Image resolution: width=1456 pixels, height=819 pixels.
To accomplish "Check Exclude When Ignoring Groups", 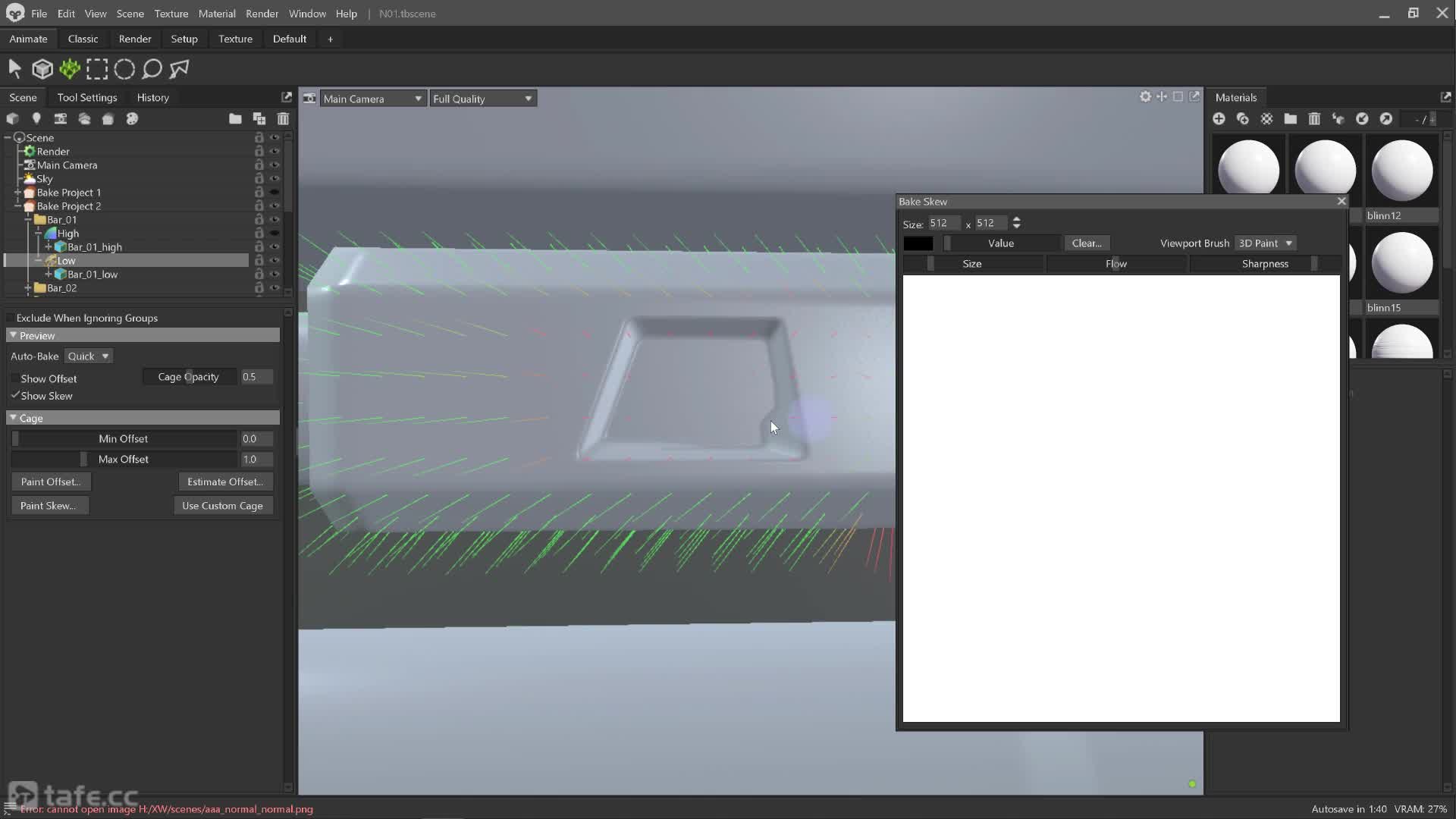I will [11, 318].
